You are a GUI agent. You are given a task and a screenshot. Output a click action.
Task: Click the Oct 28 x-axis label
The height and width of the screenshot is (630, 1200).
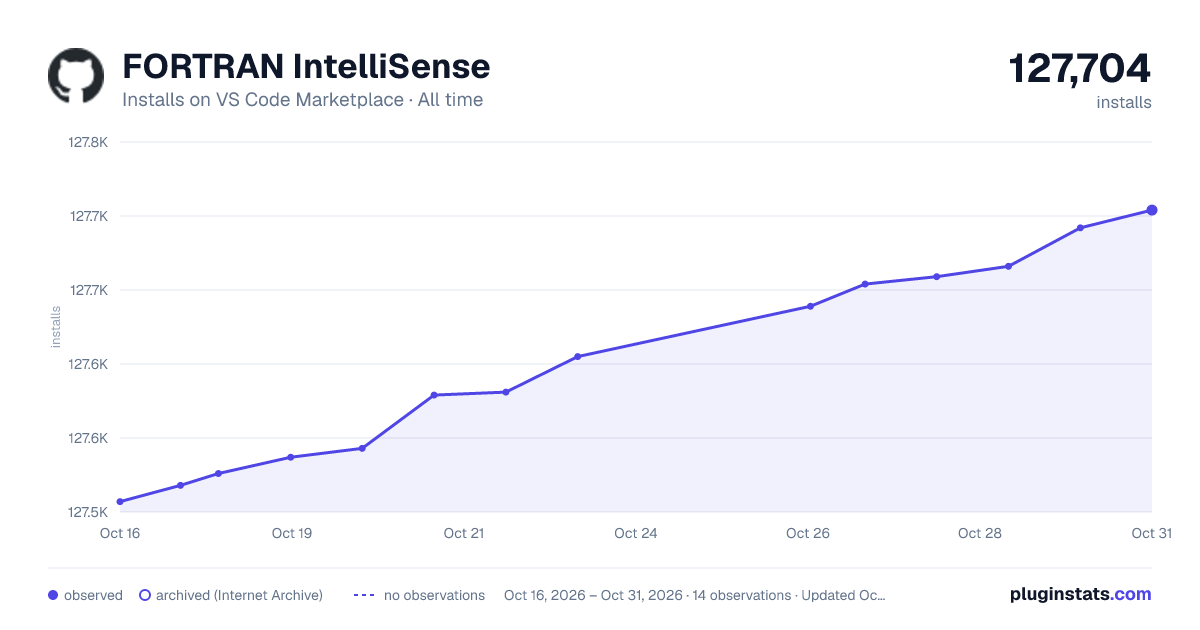coord(980,533)
